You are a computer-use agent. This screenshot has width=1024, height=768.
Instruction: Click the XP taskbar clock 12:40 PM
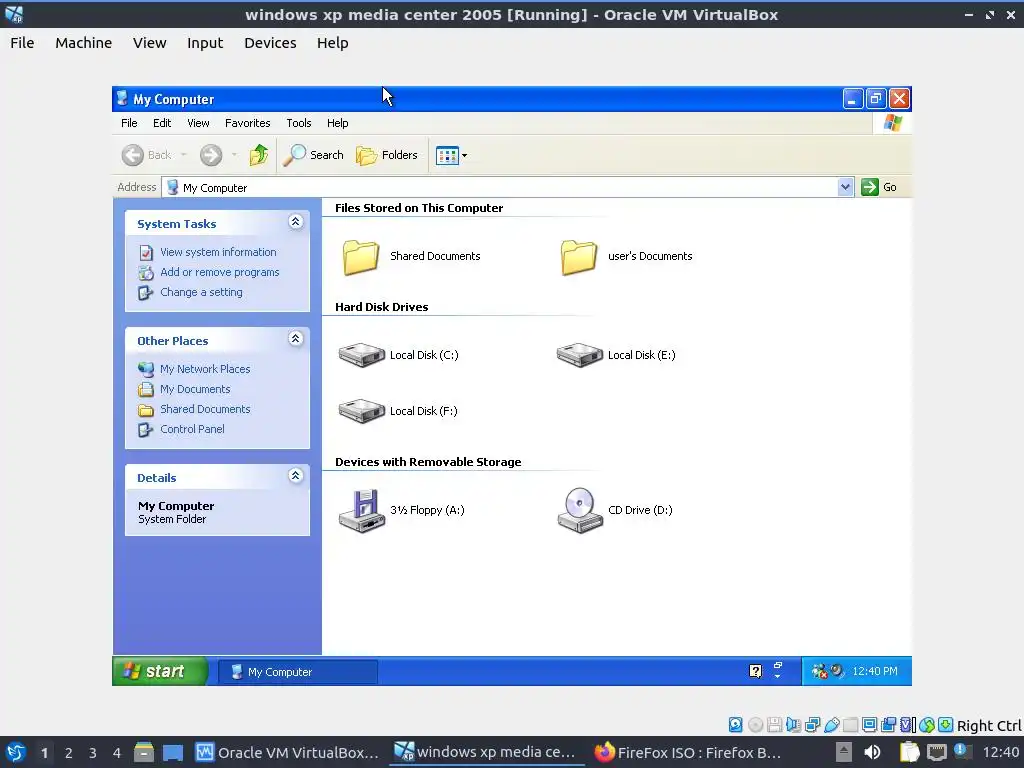coord(875,671)
